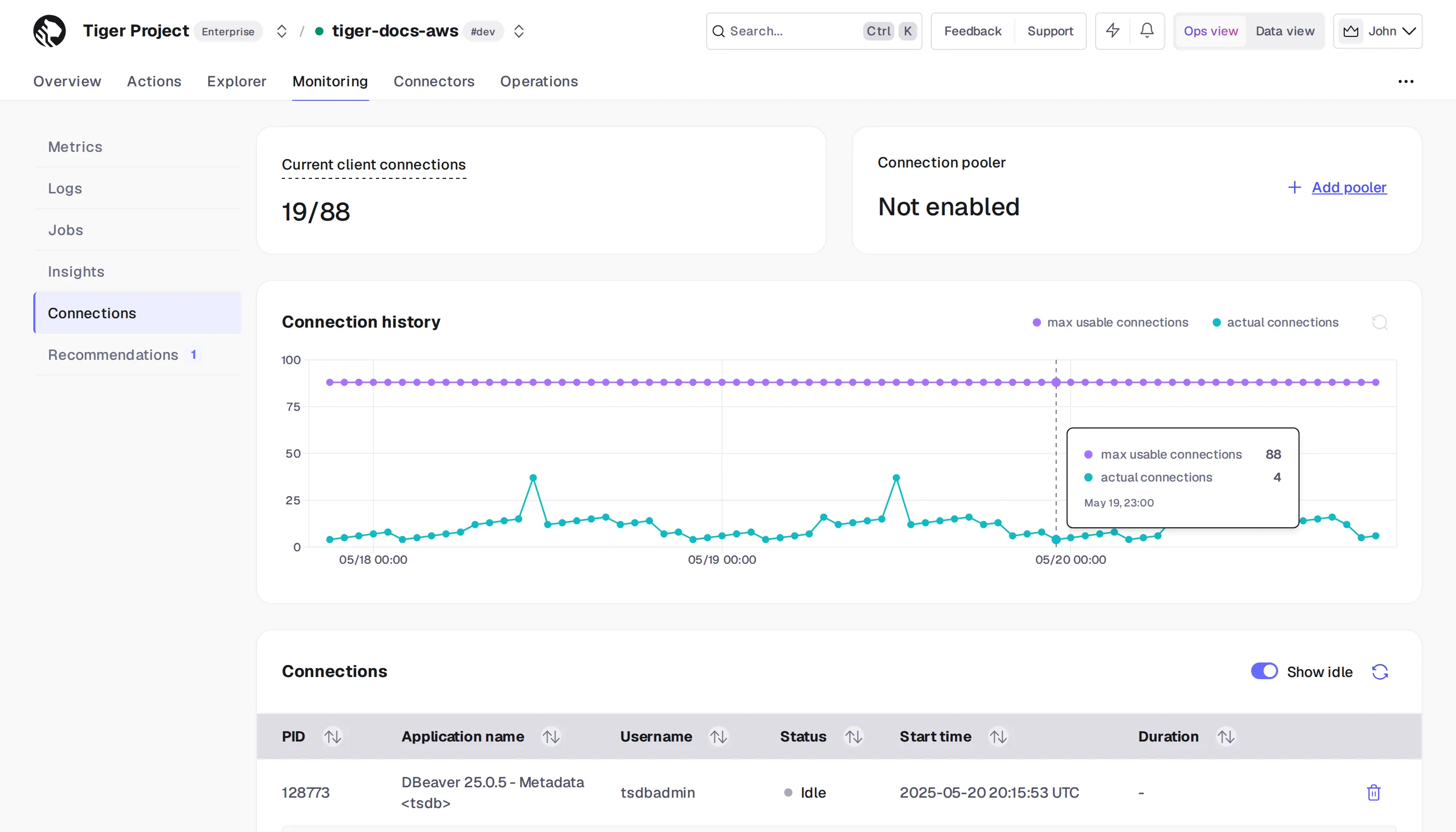This screenshot has height=832, width=1456.
Task: Expand the Tiger Project switcher chevrons
Action: click(281, 31)
